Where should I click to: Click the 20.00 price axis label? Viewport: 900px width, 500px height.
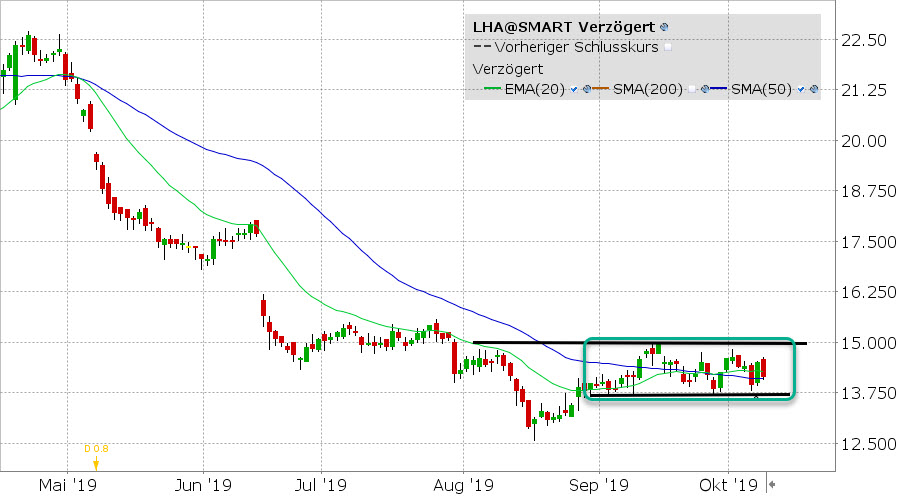pyautogui.click(x=864, y=141)
